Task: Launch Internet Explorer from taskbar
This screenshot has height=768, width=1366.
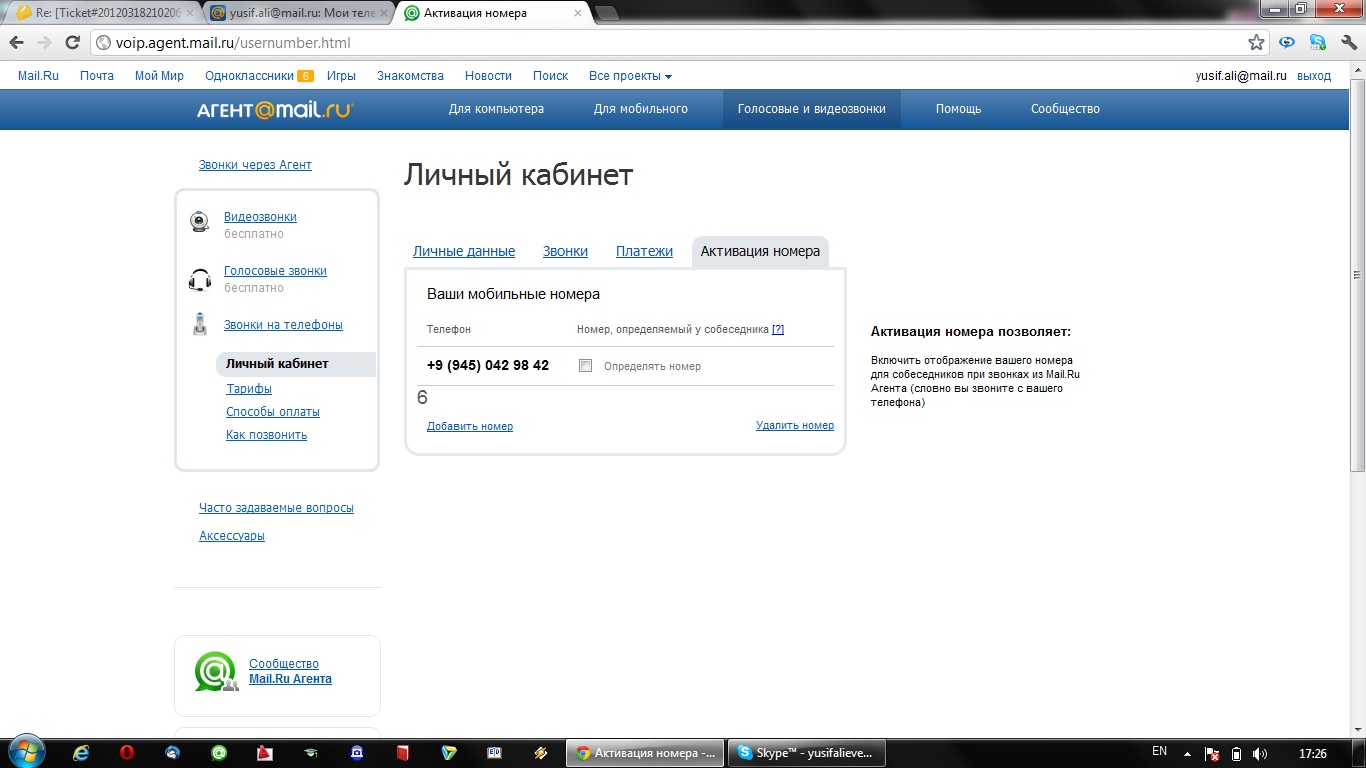Action: tap(81, 753)
